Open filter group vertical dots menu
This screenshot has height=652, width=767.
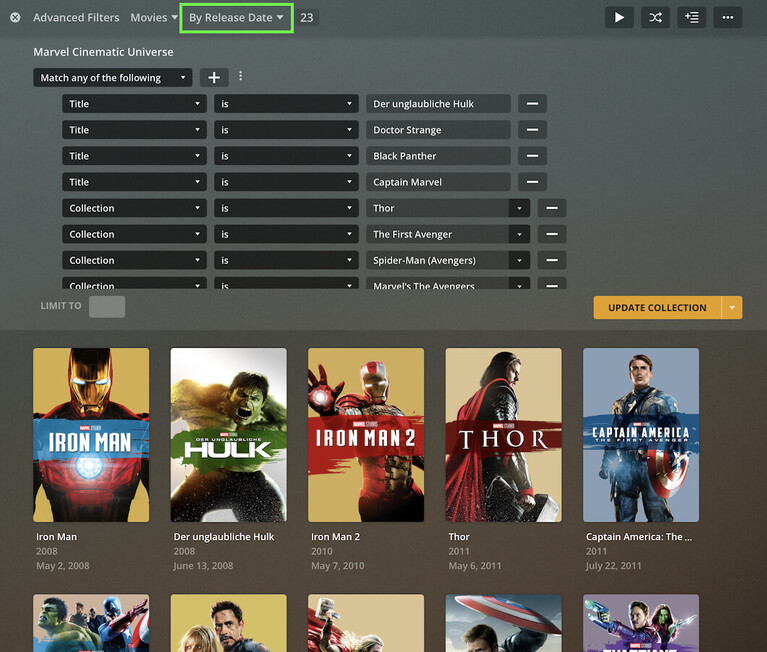pos(240,76)
